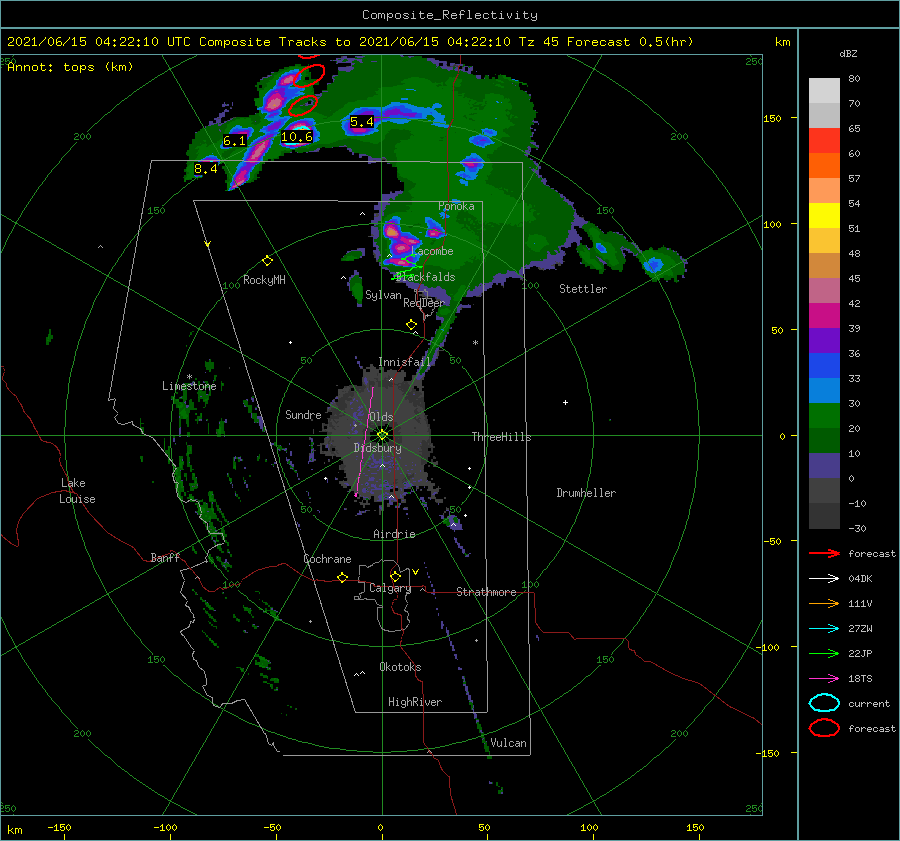Click the Banff label
Image resolution: width=900 pixels, height=841 pixels.
(165, 557)
